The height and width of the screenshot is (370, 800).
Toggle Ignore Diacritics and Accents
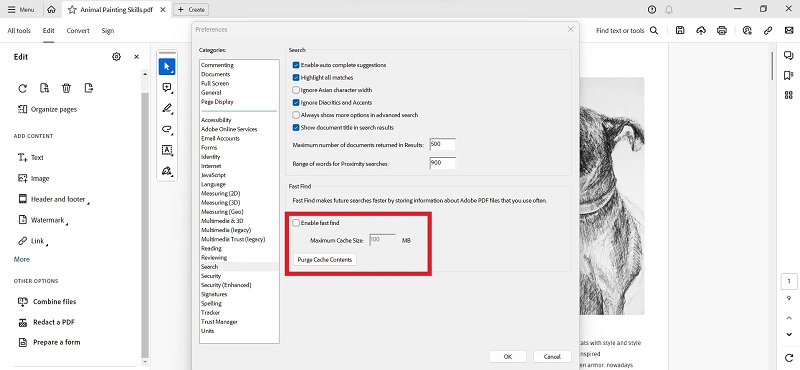(296, 103)
